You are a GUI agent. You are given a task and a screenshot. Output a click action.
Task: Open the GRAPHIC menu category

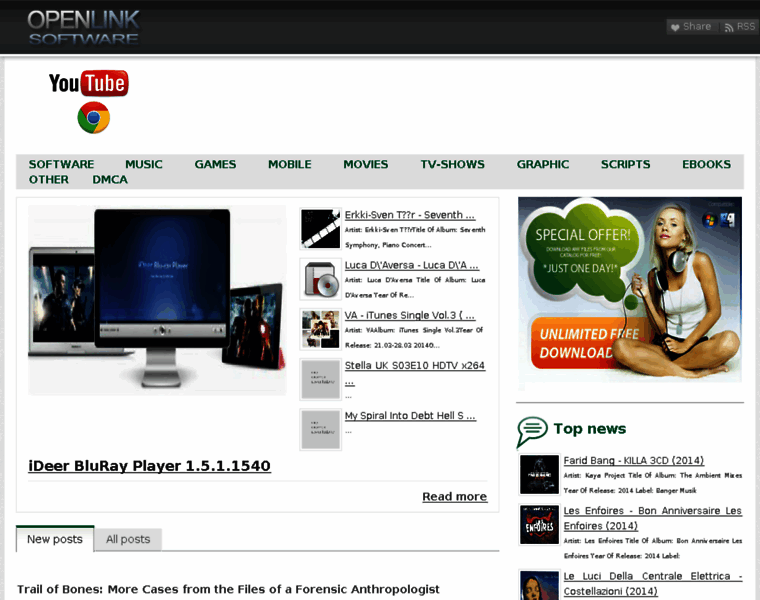(543, 164)
